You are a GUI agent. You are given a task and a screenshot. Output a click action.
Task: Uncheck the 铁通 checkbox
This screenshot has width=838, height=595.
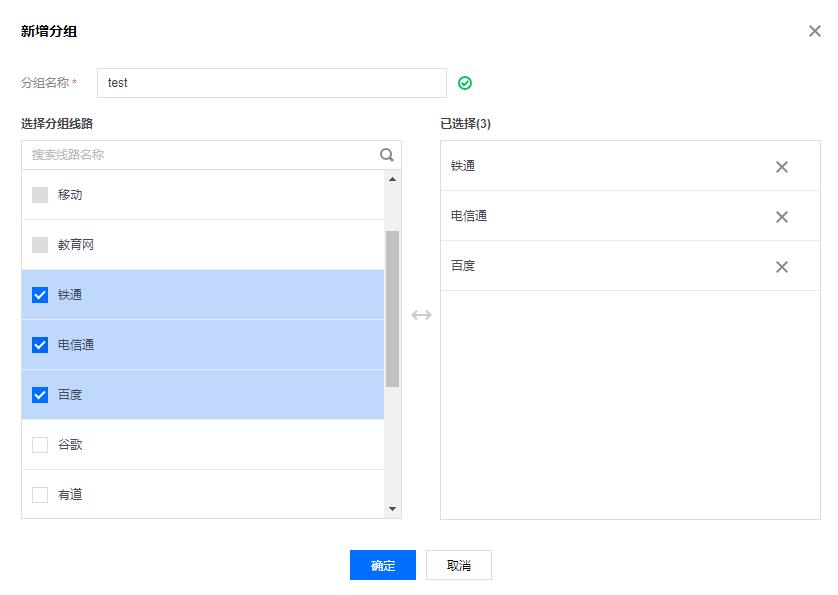coord(40,295)
